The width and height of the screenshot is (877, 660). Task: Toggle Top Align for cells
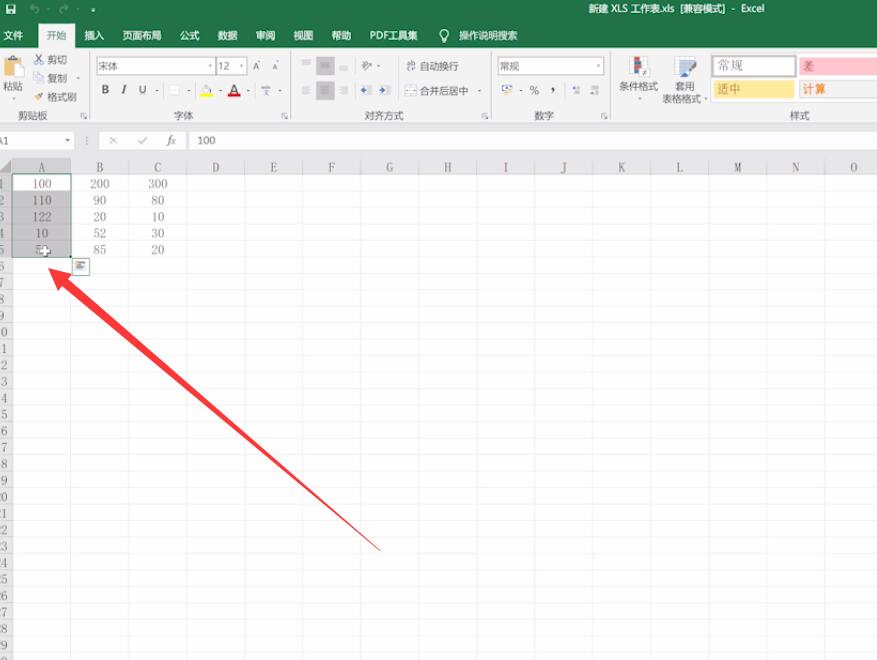click(x=306, y=65)
